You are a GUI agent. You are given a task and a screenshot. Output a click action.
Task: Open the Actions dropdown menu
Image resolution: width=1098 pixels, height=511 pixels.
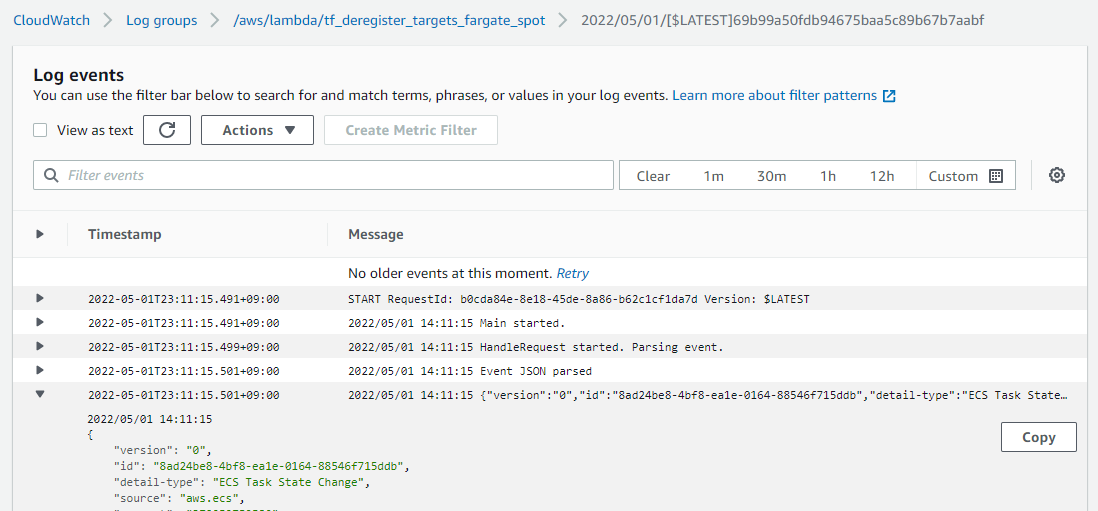point(257,130)
